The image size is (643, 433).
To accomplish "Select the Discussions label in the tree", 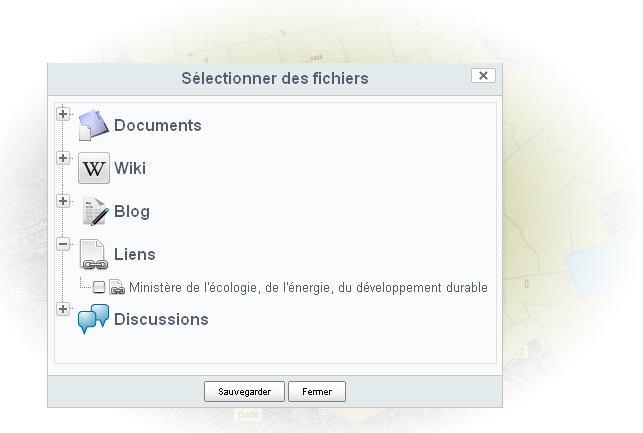I will click(161, 319).
